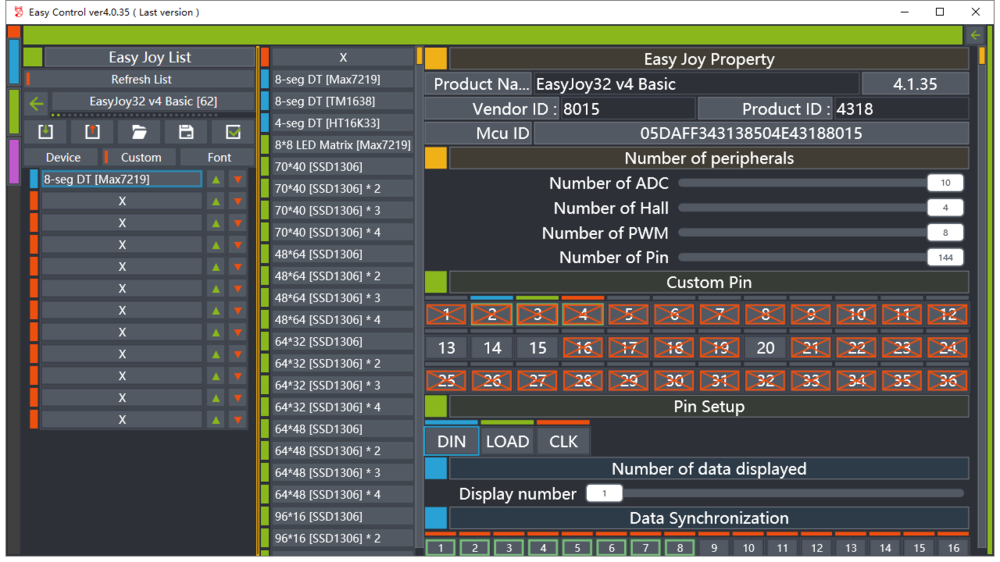The height and width of the screenshot is (562, 1000).
Task: Toggle data synchronization channel 1
Action: click(x=441, y=547)
